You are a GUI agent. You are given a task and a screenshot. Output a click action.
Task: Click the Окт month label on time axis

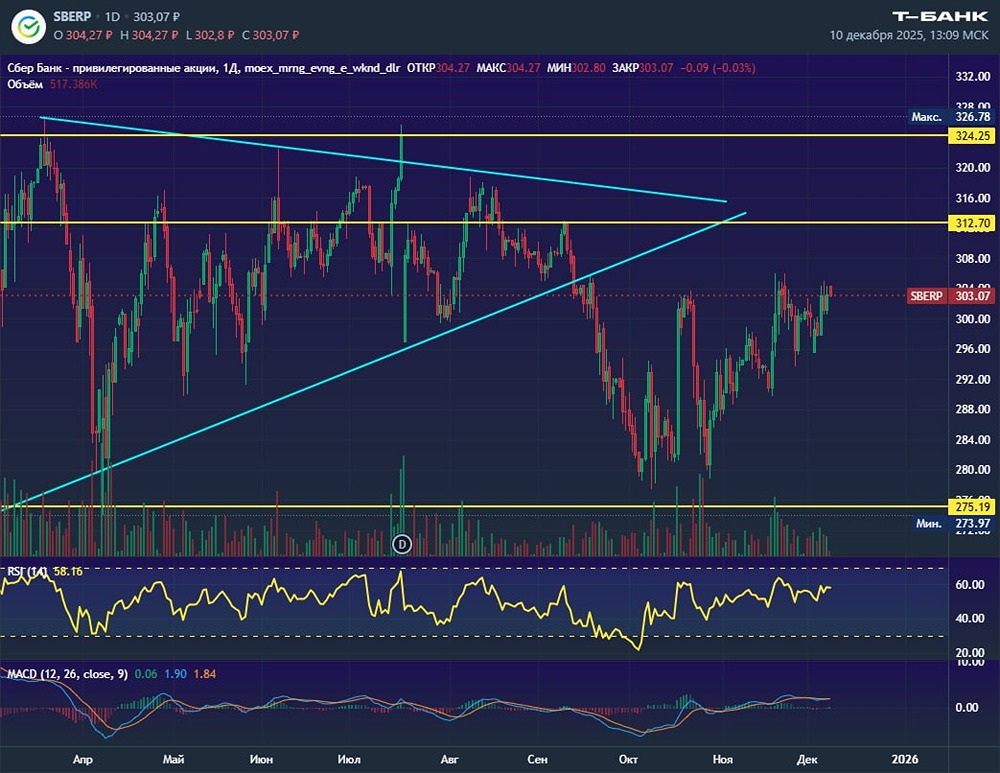click(x=628, y=759)
